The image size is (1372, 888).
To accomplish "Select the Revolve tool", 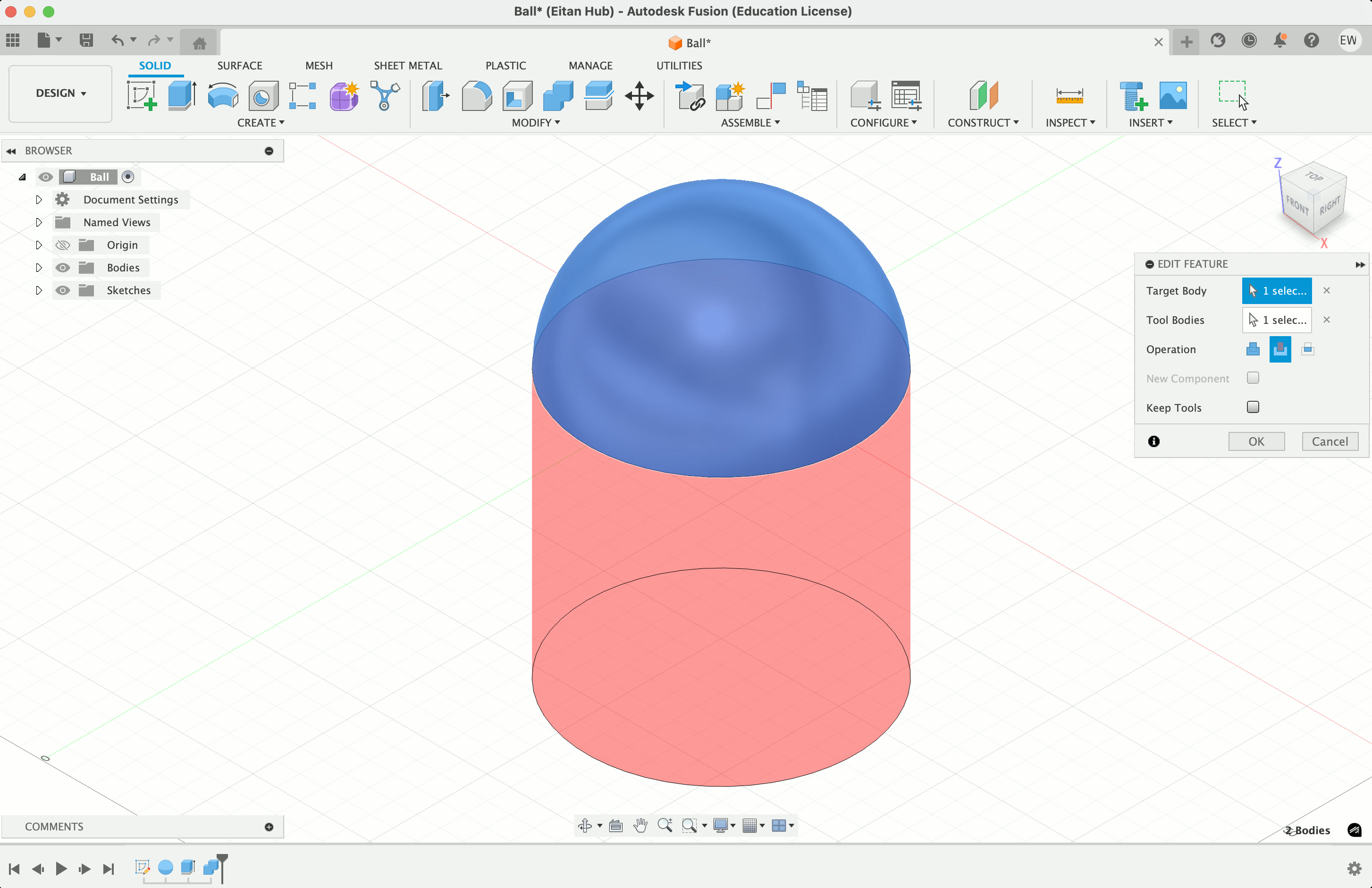I will (x=222, y=96).
